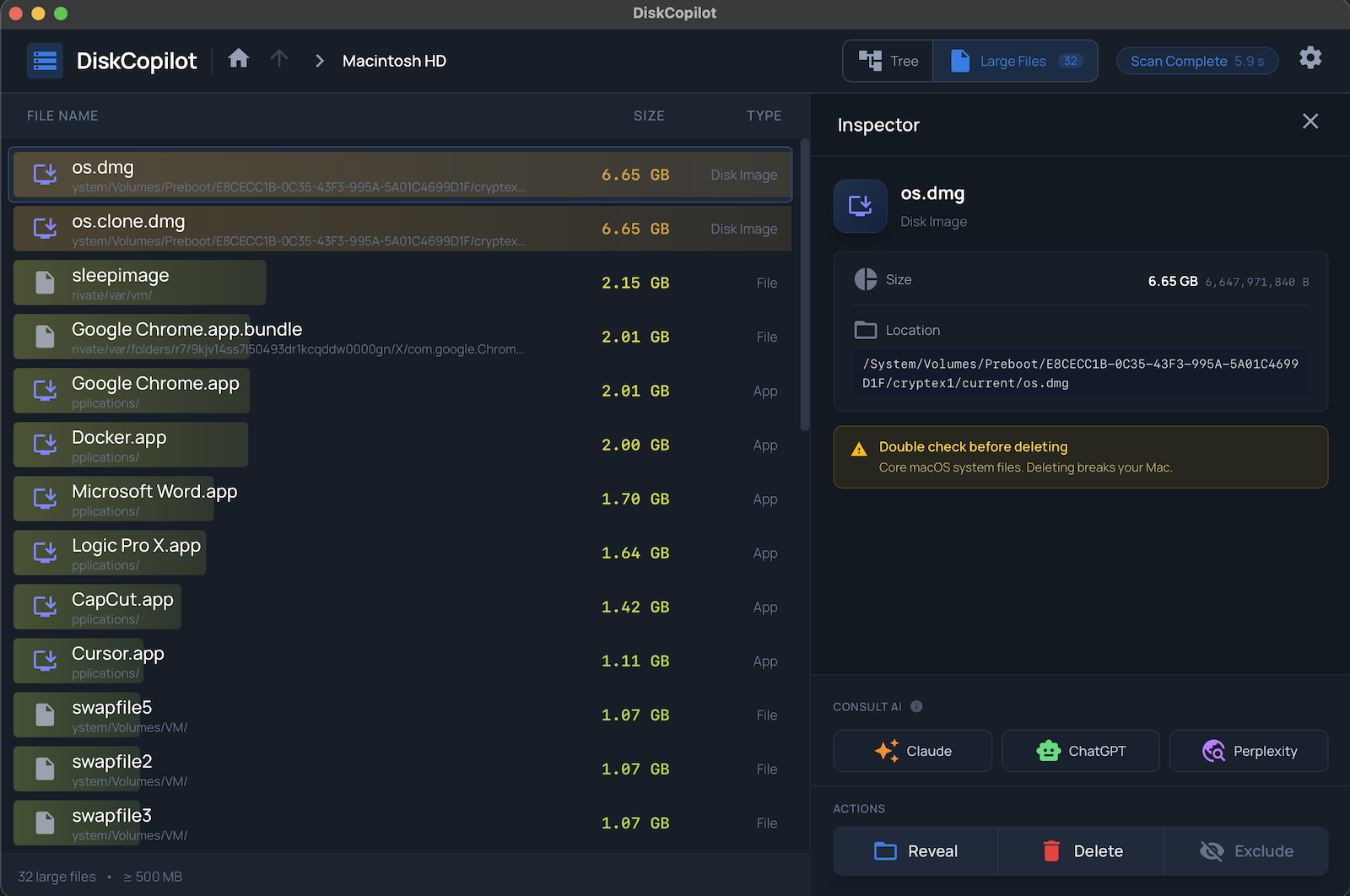
Task: Consult ChatGPT about the file
Action: 1080,751
